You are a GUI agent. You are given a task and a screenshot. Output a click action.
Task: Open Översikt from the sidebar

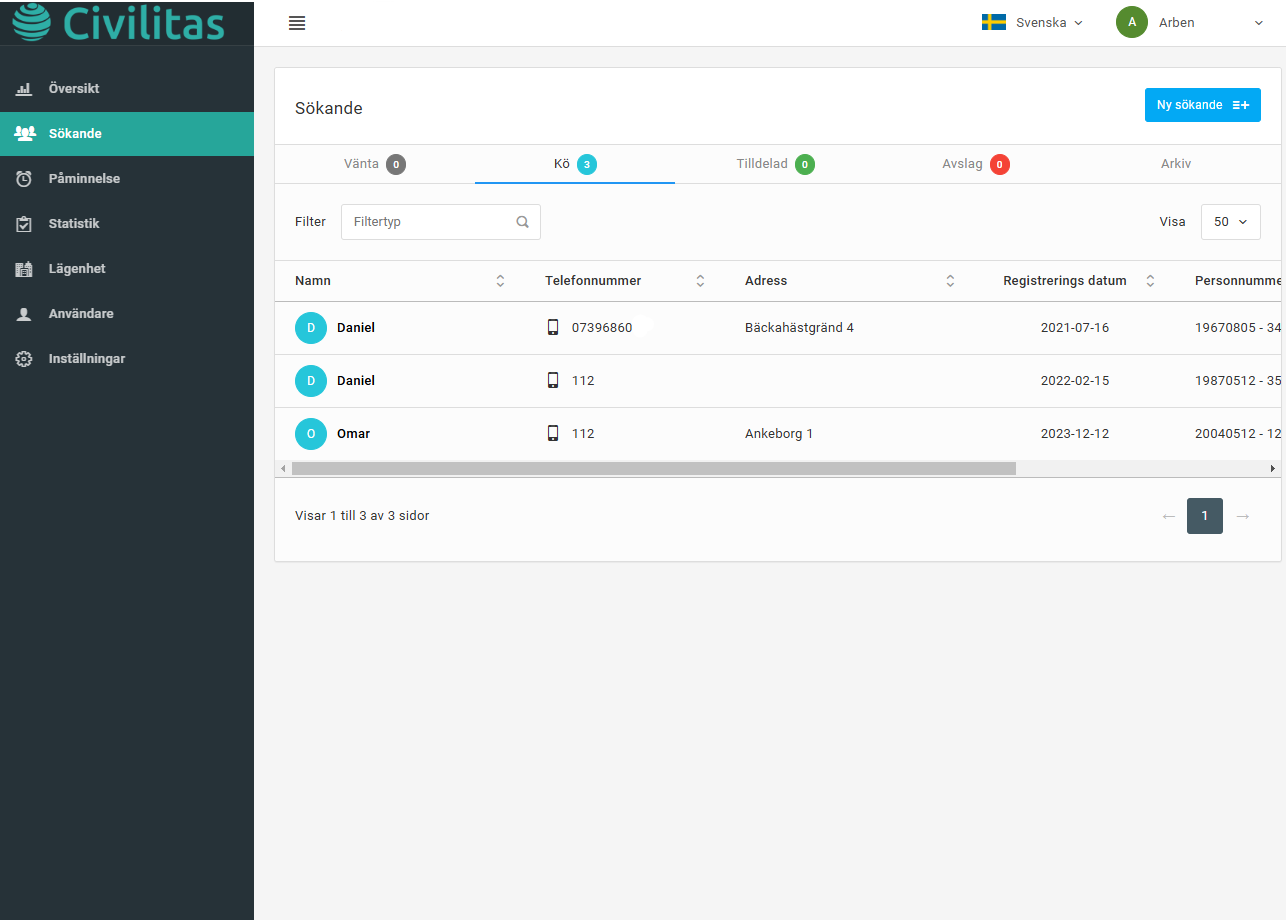[x=74, y=89]
